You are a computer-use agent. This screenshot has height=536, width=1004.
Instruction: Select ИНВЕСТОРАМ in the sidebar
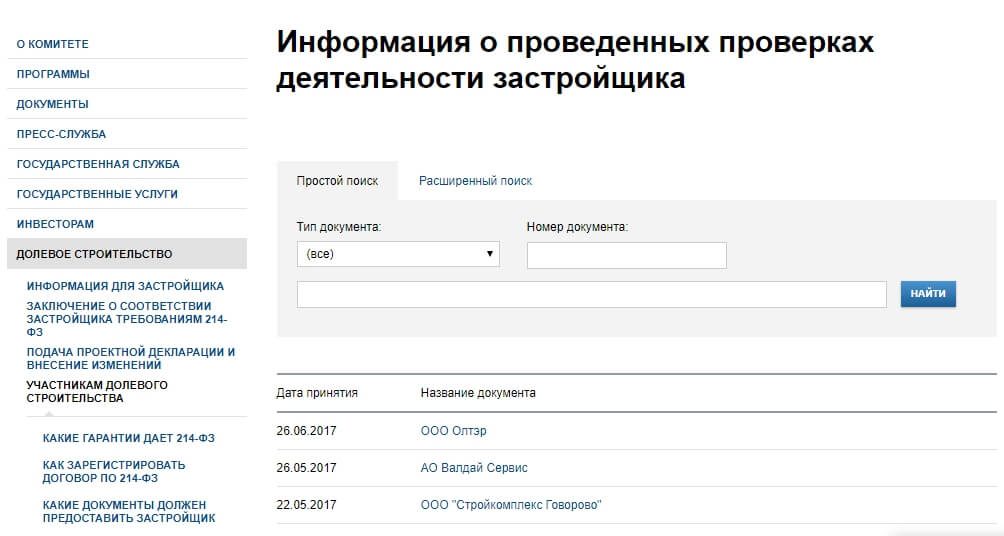(55, 225)
